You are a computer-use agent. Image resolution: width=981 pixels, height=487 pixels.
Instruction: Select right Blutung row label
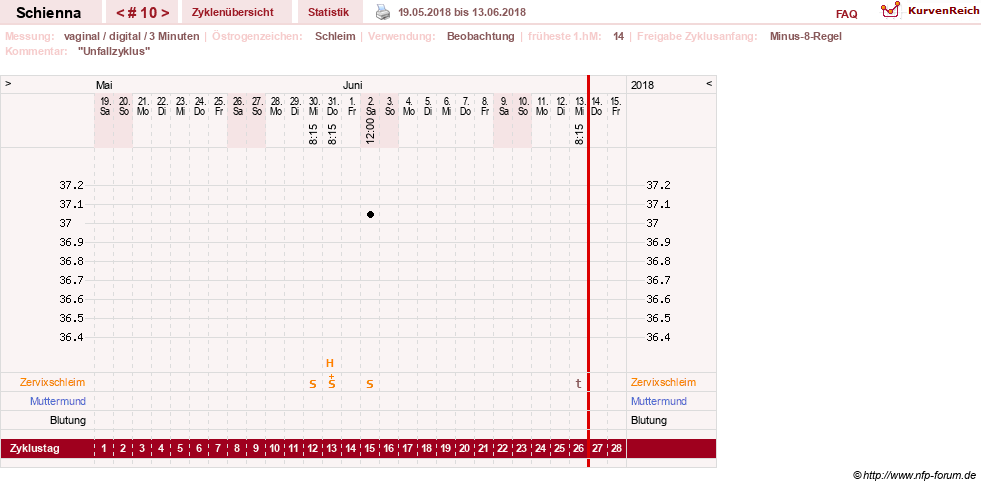649,421
